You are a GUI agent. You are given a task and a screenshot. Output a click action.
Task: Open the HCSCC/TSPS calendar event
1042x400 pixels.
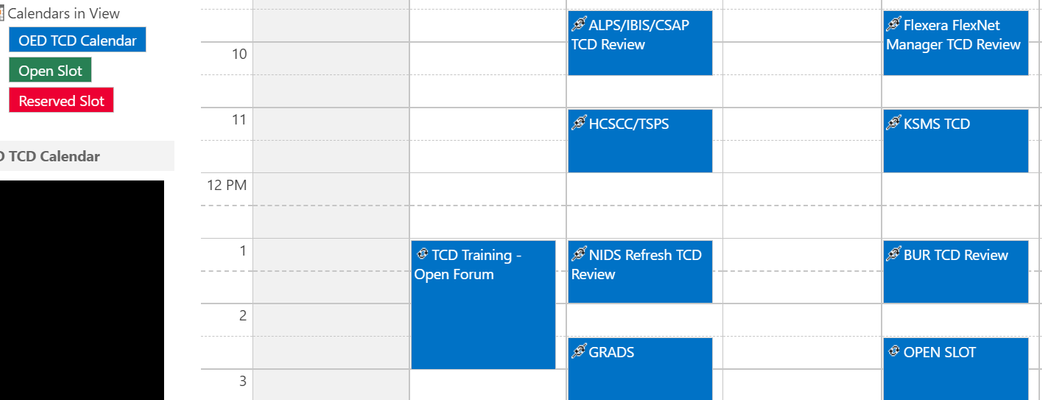coord(640,141)
